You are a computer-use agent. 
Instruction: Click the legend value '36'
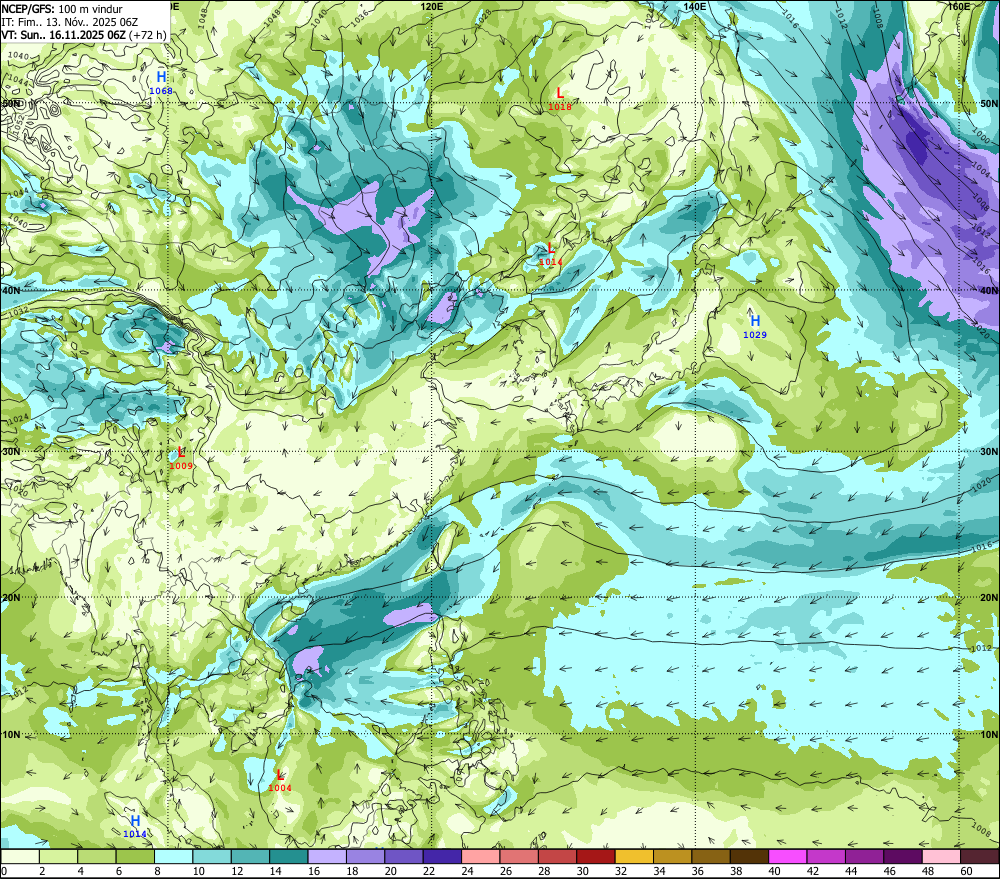click(697, 871)
